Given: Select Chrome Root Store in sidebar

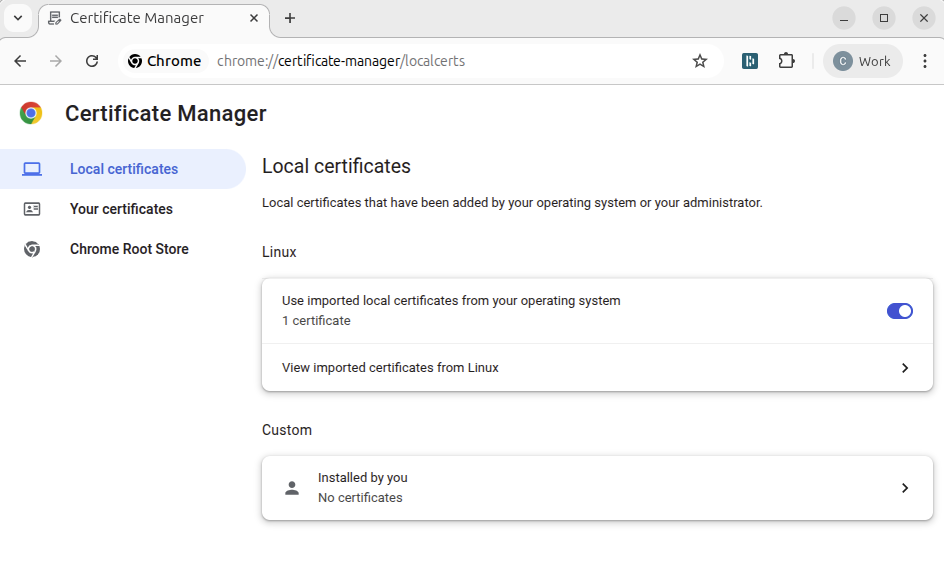Looking at the screenshot, I should pyautogui.click(x=129, y=249).
